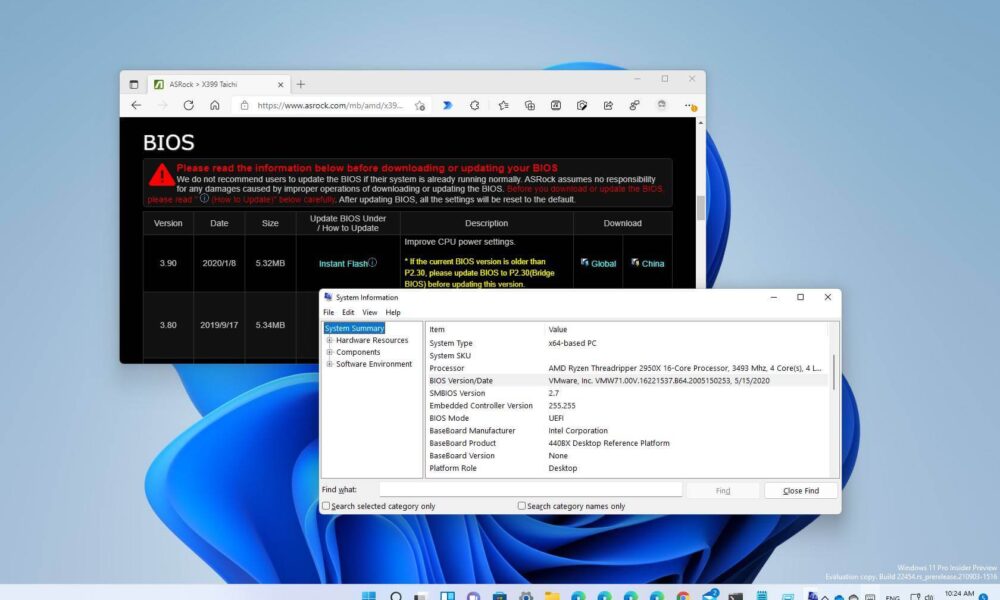This screenshot has width=1000, height=600.
Task: Open the Windows Start button
Action: 369,596
